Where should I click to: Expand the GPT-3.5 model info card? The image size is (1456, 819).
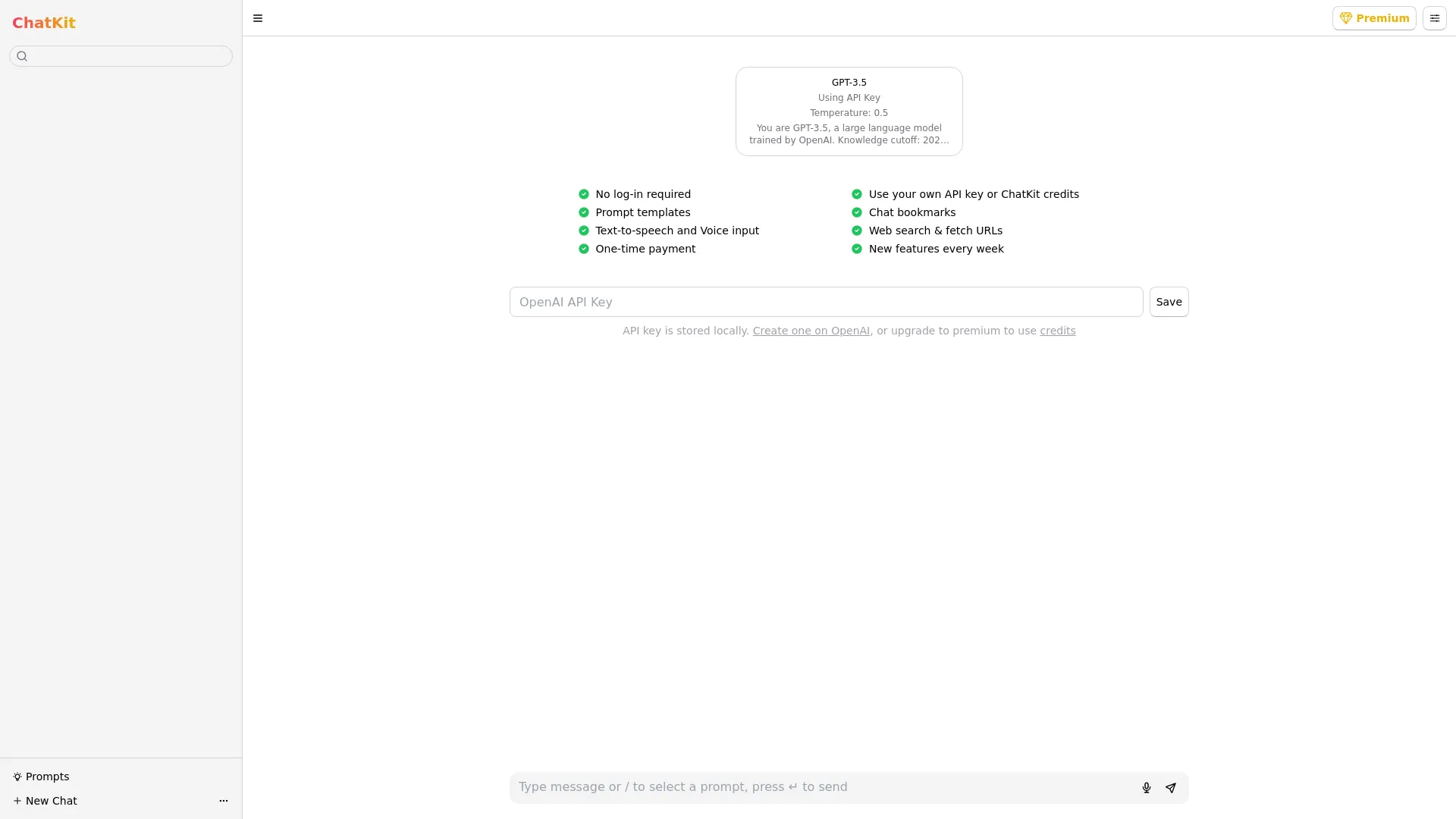(849, 110)
